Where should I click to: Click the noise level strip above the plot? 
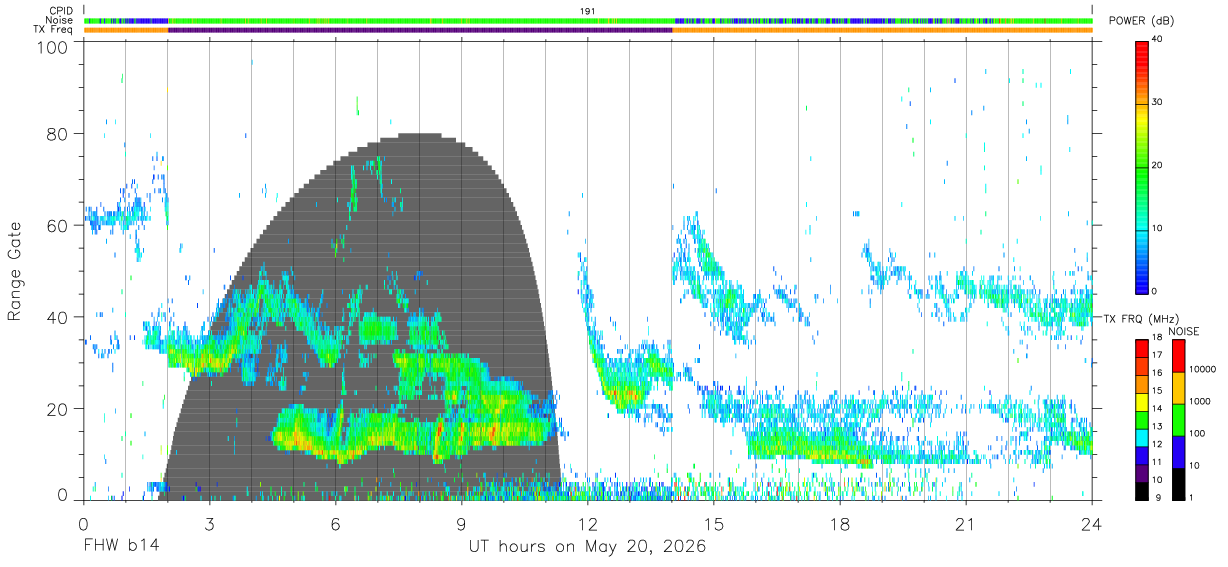click(588, 20)
